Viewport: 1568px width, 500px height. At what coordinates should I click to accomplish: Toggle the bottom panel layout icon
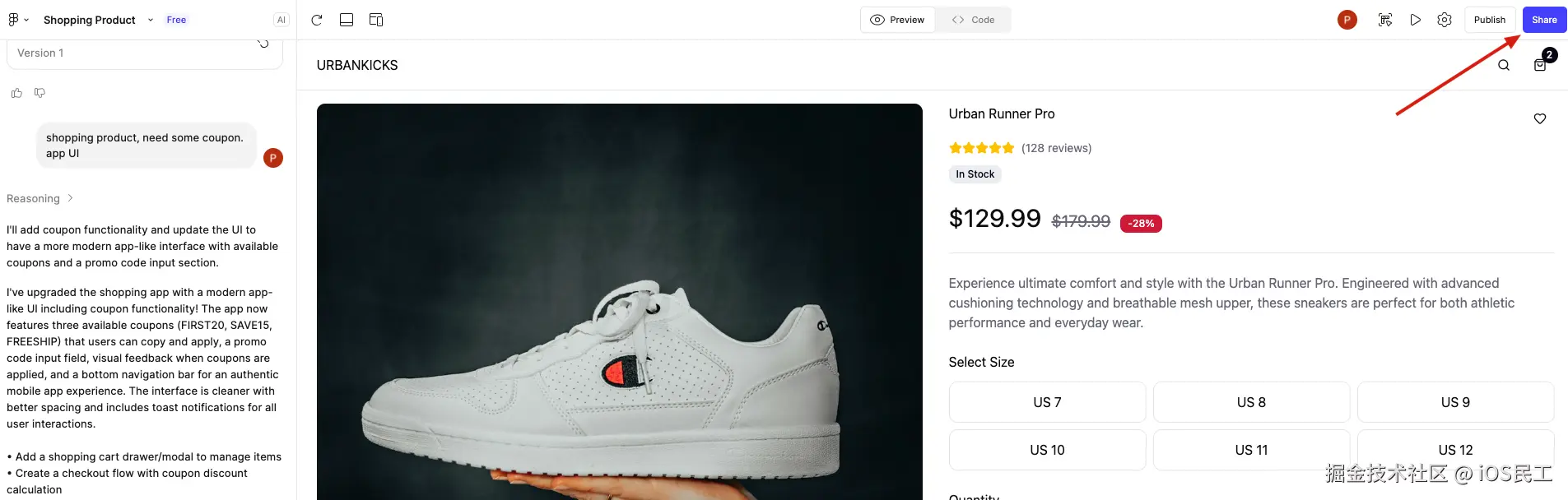347,20
